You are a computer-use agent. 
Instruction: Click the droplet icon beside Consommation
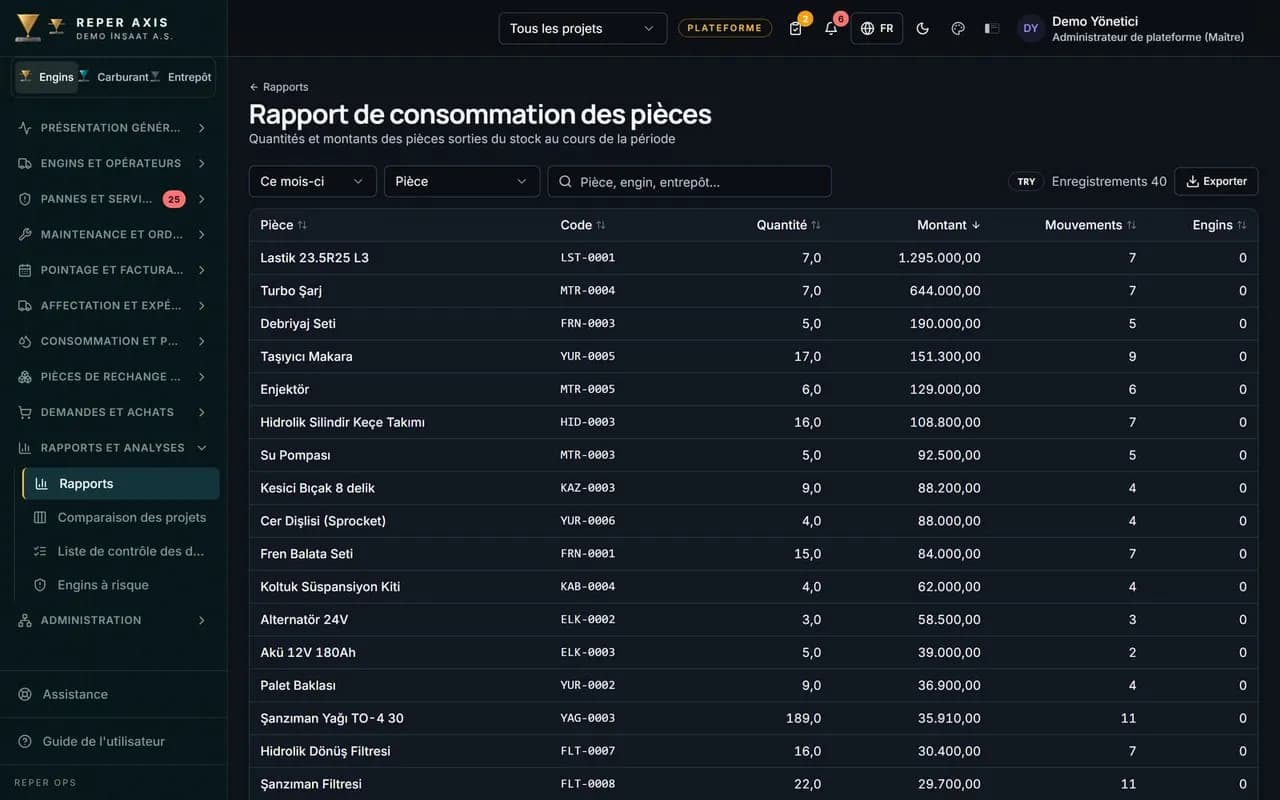(25, 341)
